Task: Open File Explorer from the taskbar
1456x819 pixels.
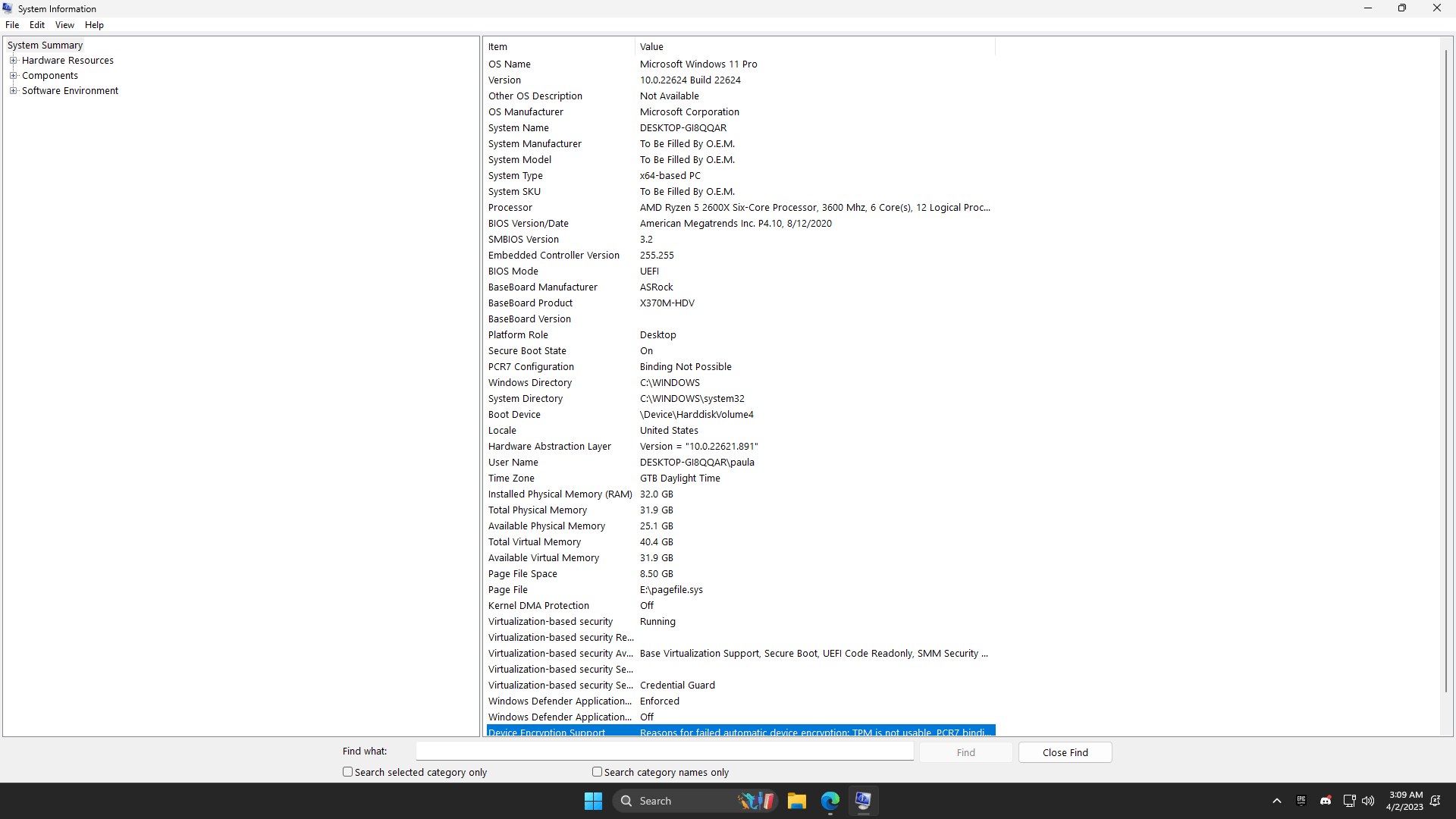Action: coord(796,801)
